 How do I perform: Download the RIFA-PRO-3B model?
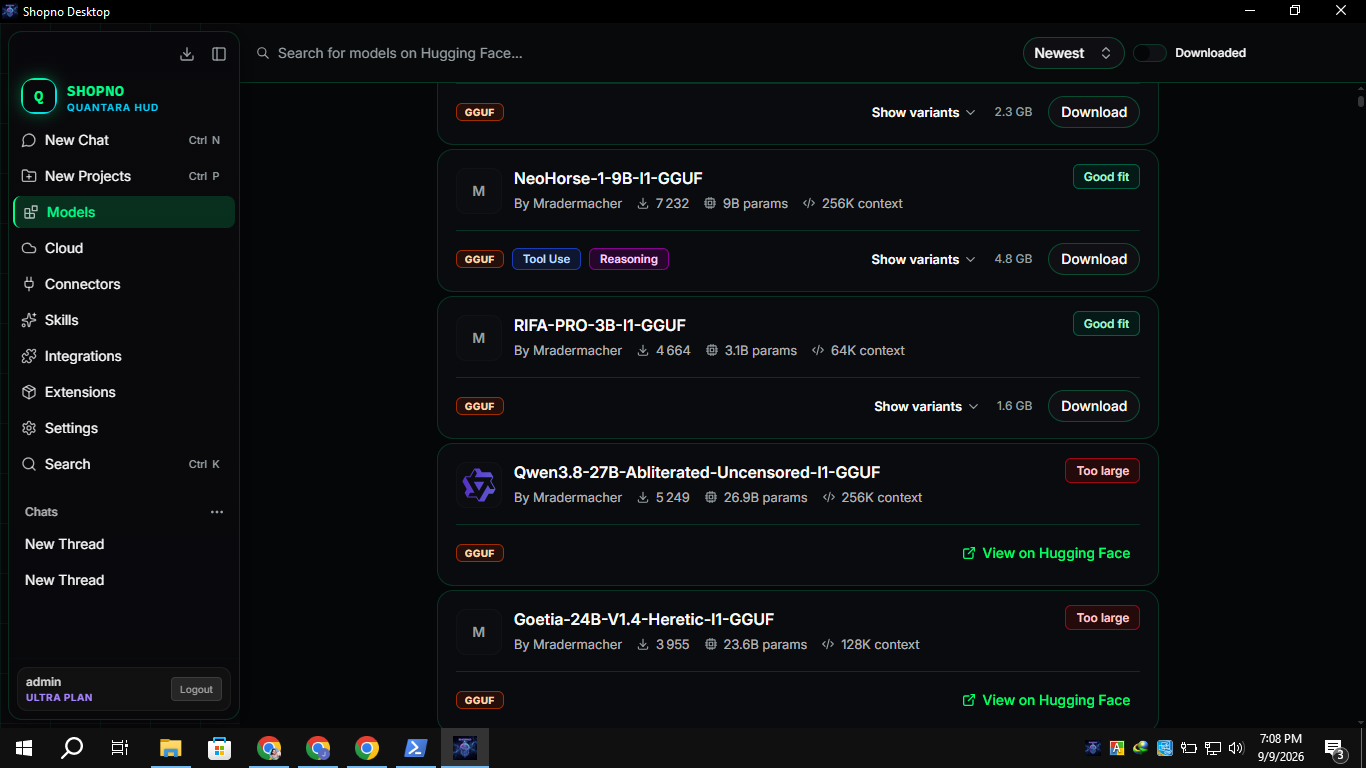click(1094, 406)
